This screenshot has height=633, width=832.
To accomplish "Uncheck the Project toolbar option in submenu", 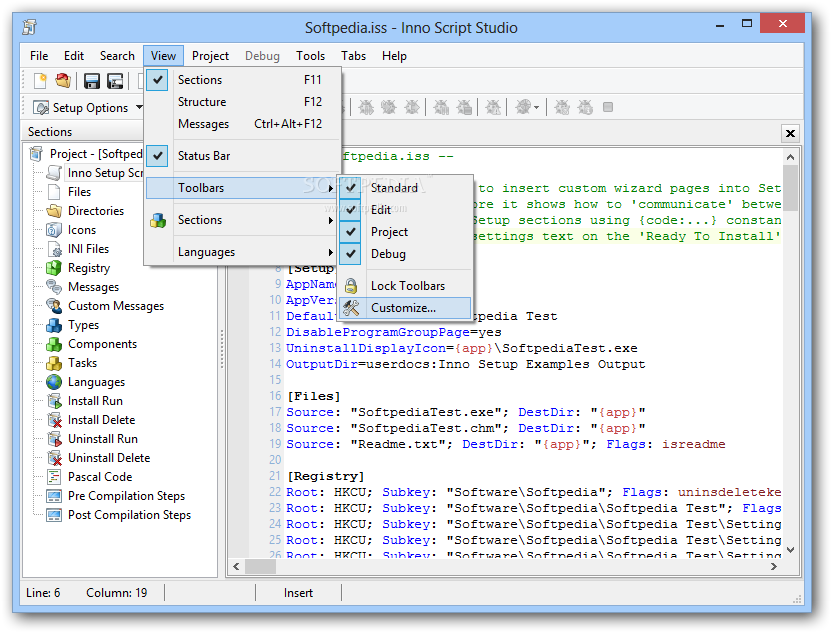I will (x=405, y=232).
